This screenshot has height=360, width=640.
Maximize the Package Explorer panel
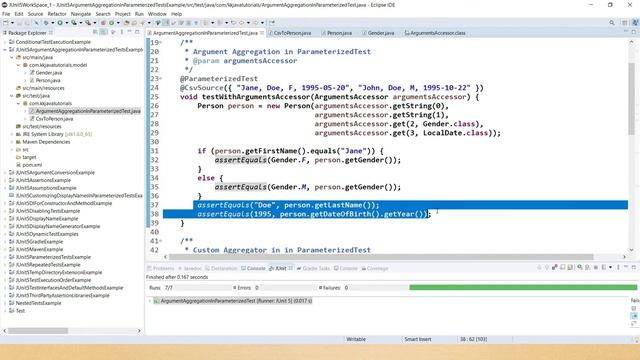tap(138, 32)
